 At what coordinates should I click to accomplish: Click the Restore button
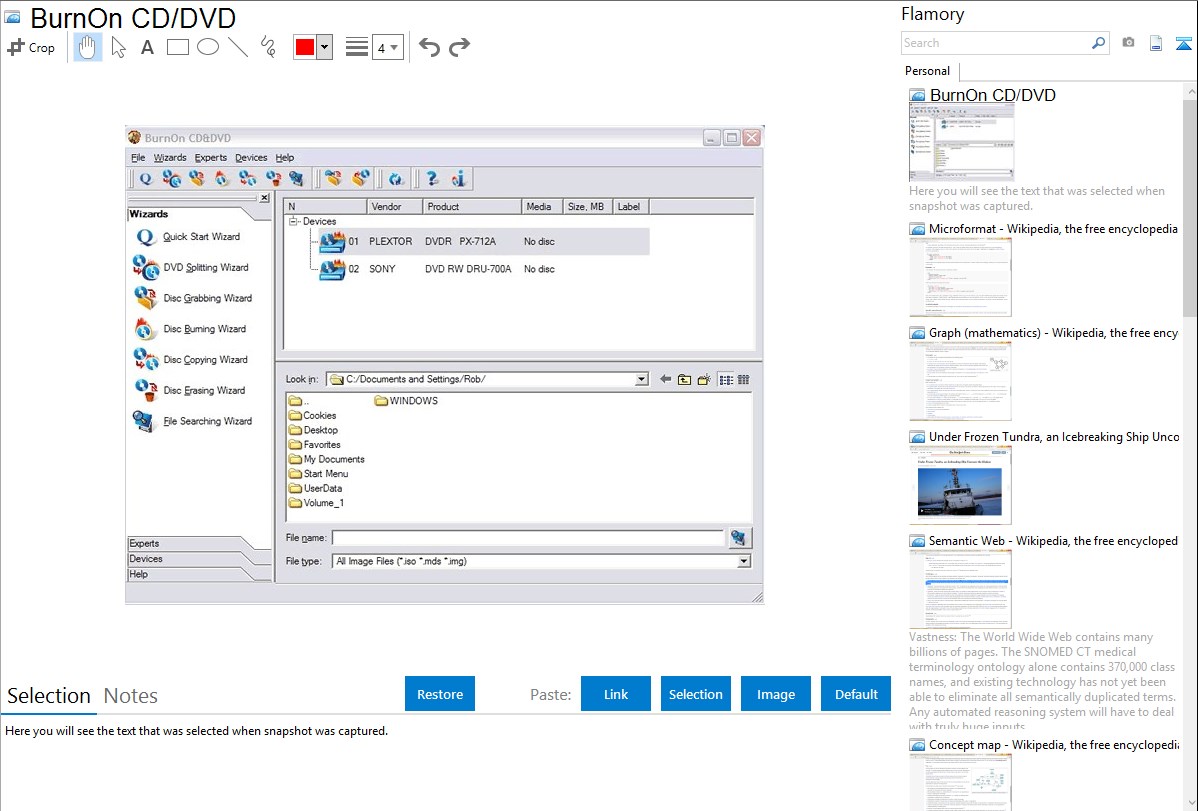[440, 694]
